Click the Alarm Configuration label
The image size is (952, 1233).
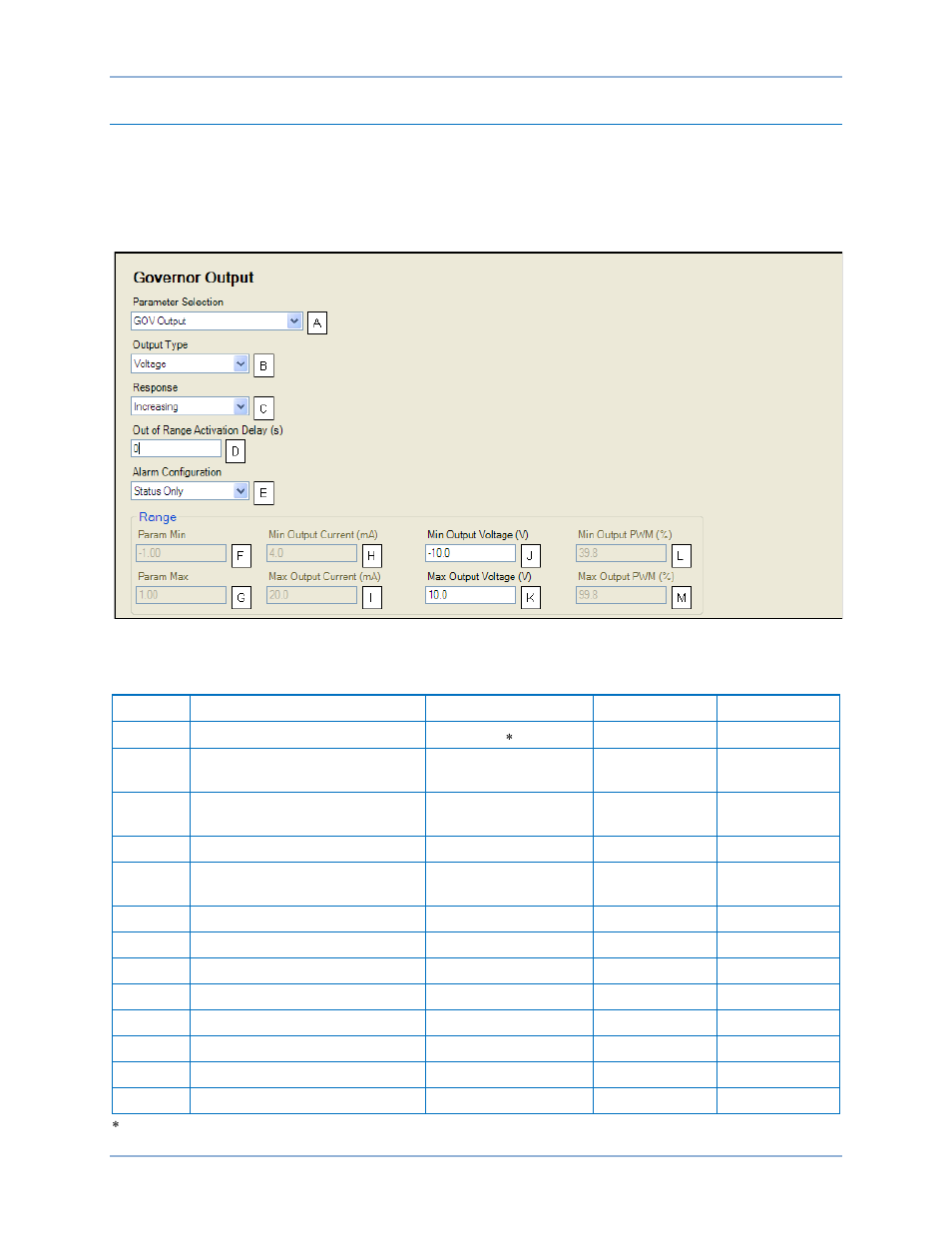click(x=177, y=472)
